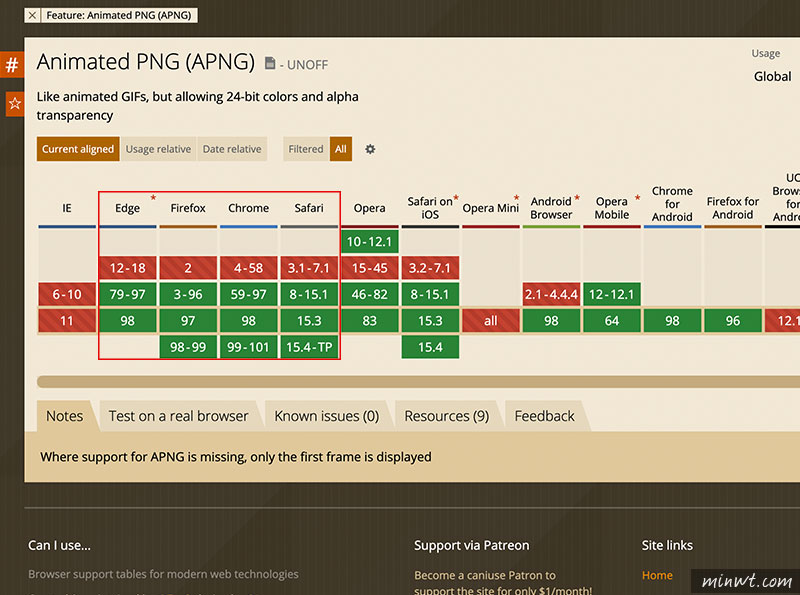Click the horizontal table scrollbar
Screen dimensions: 800x595
coord(418,382)
